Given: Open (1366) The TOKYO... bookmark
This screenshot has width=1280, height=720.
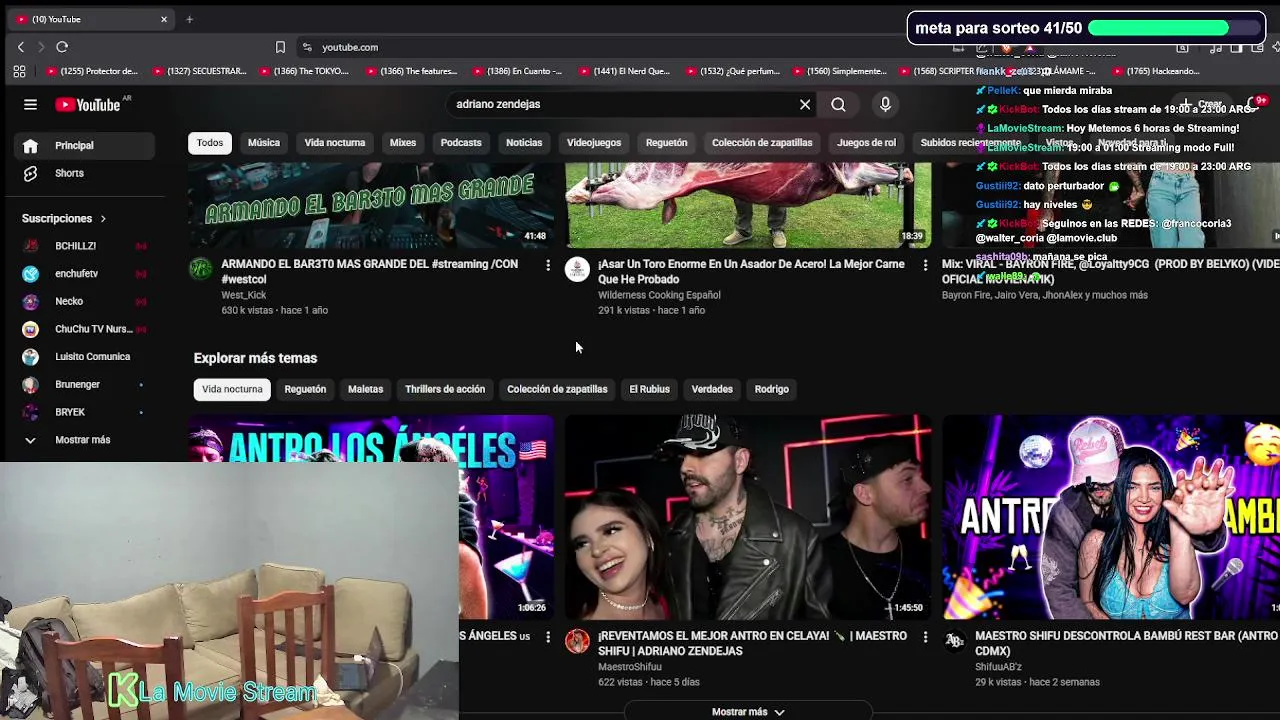Looking at the screenshot, I should click(x=303, y=71).
